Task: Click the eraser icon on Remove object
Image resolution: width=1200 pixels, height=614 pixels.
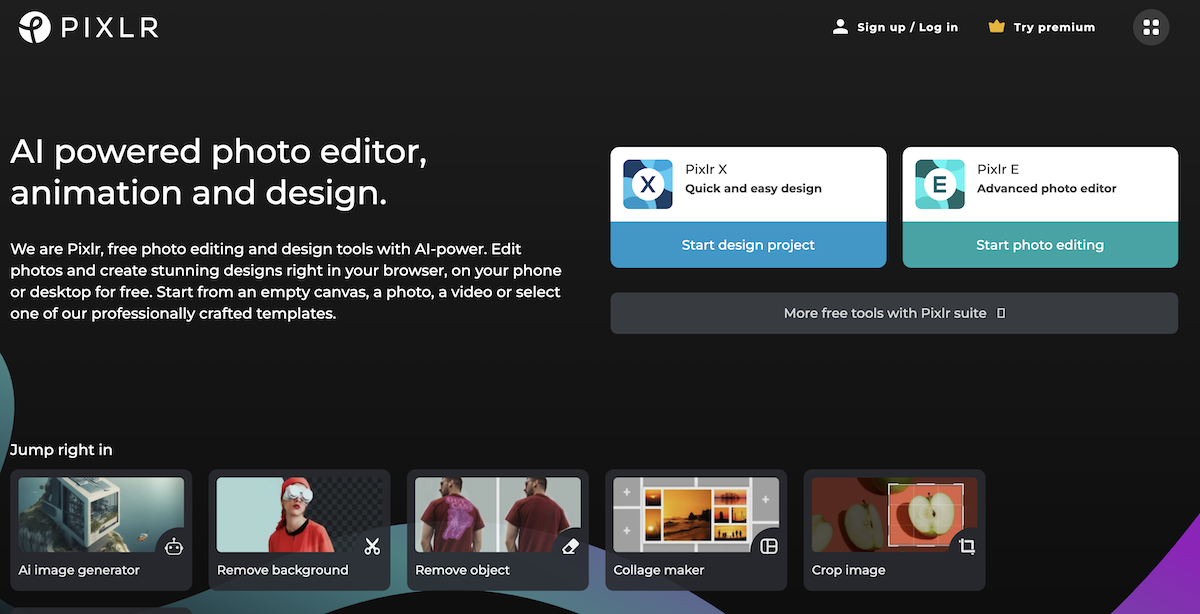Action: click(x=569, y=546)
